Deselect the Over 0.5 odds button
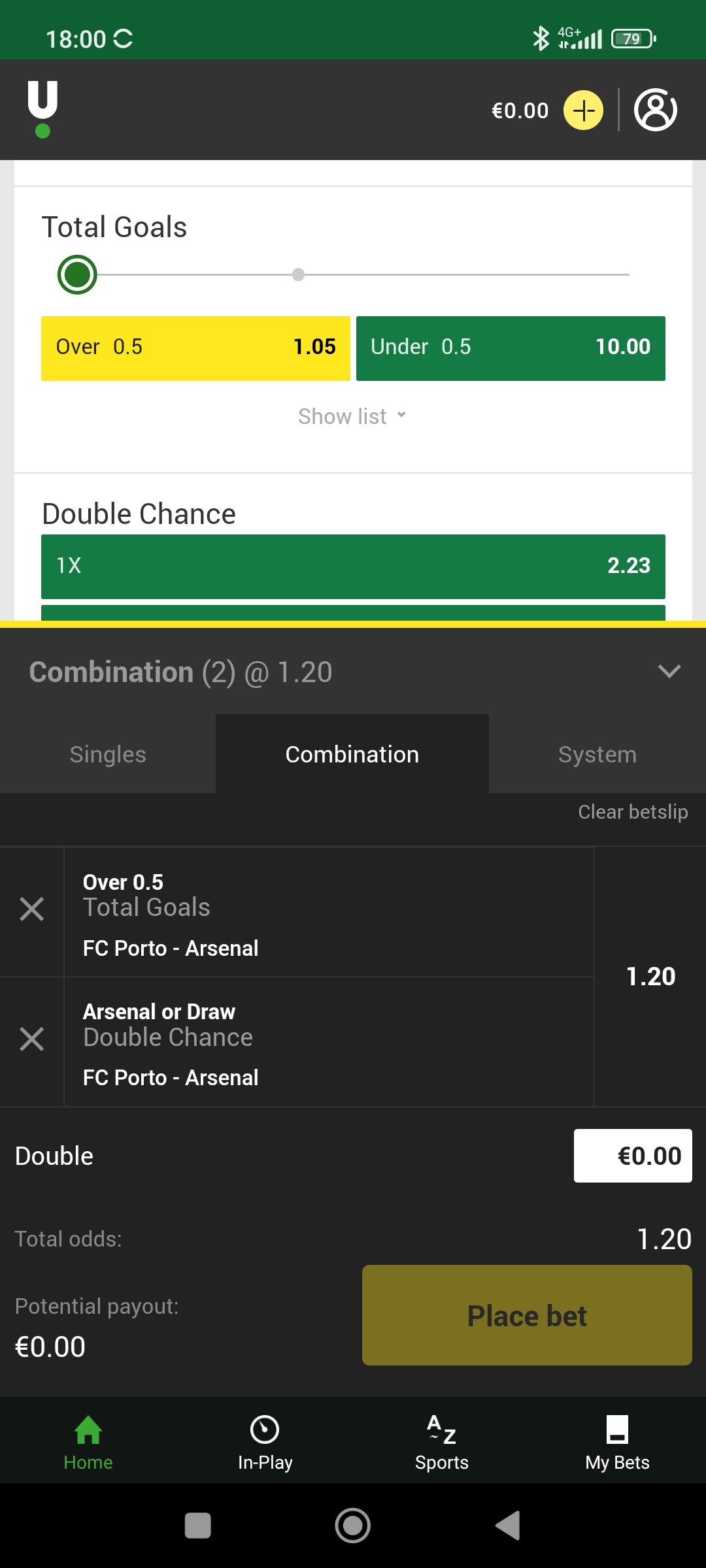Image resolution: width=706 pixels, height=1568 pixels. click(x=195, y=348)
